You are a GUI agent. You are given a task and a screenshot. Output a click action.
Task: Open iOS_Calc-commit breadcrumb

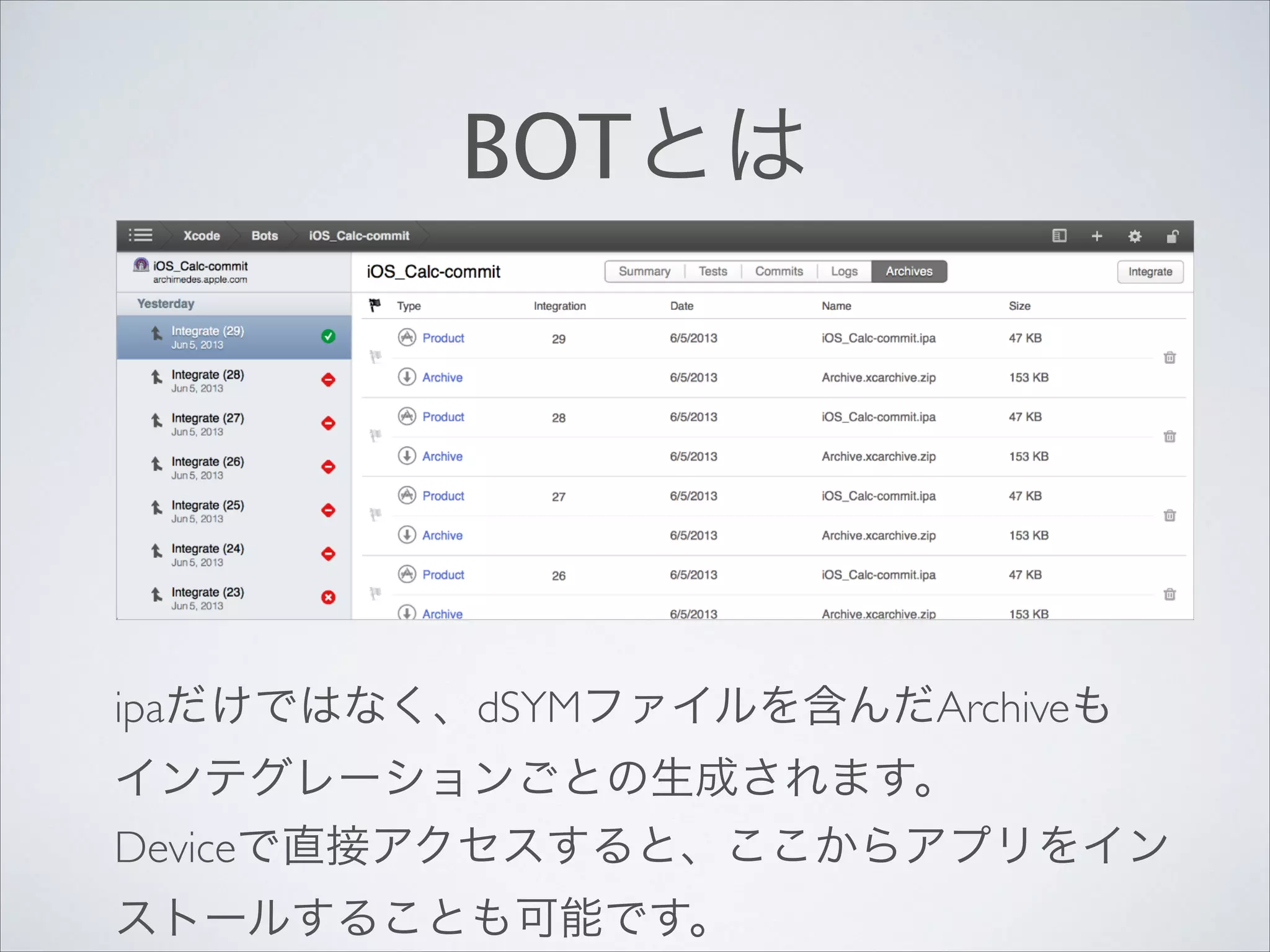coord(359,236)
